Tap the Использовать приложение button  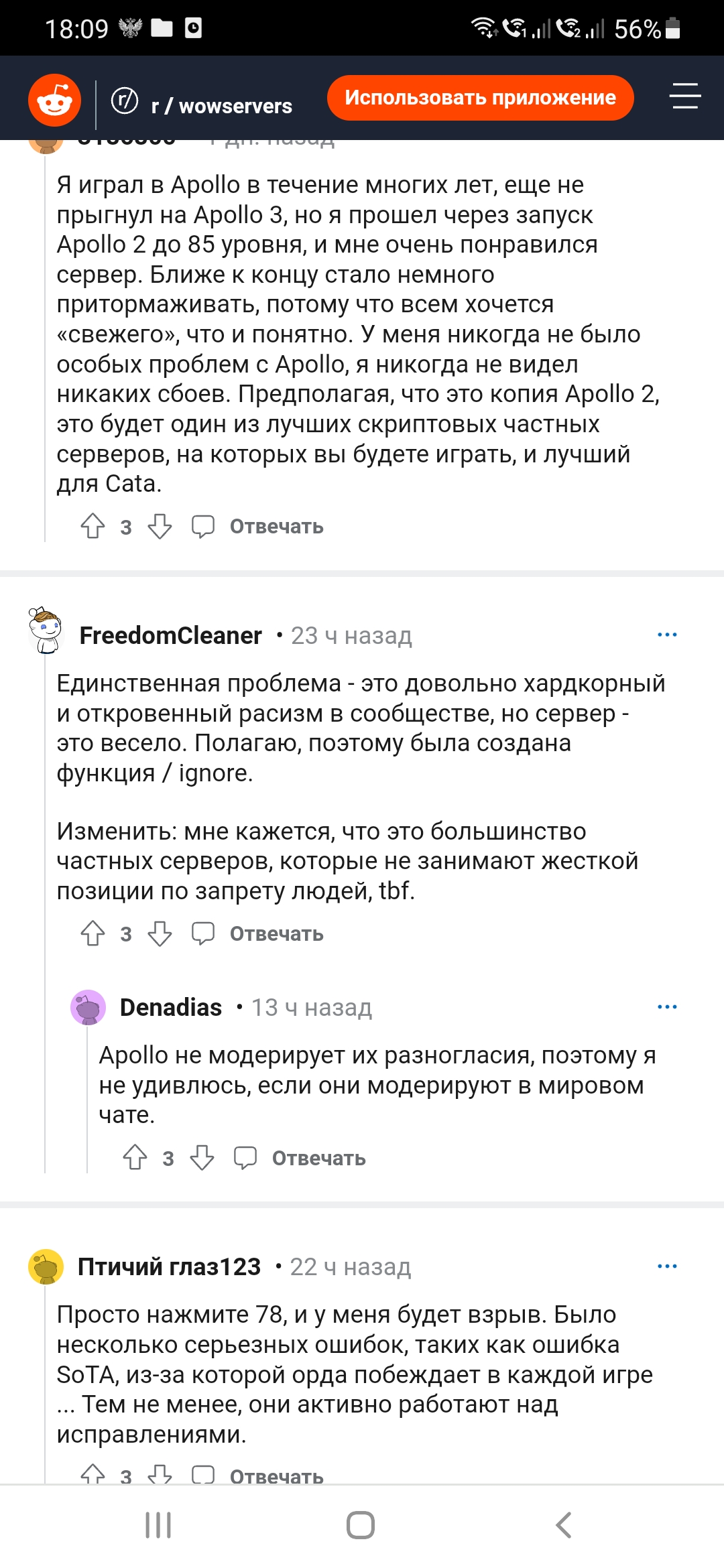point(480,98)
